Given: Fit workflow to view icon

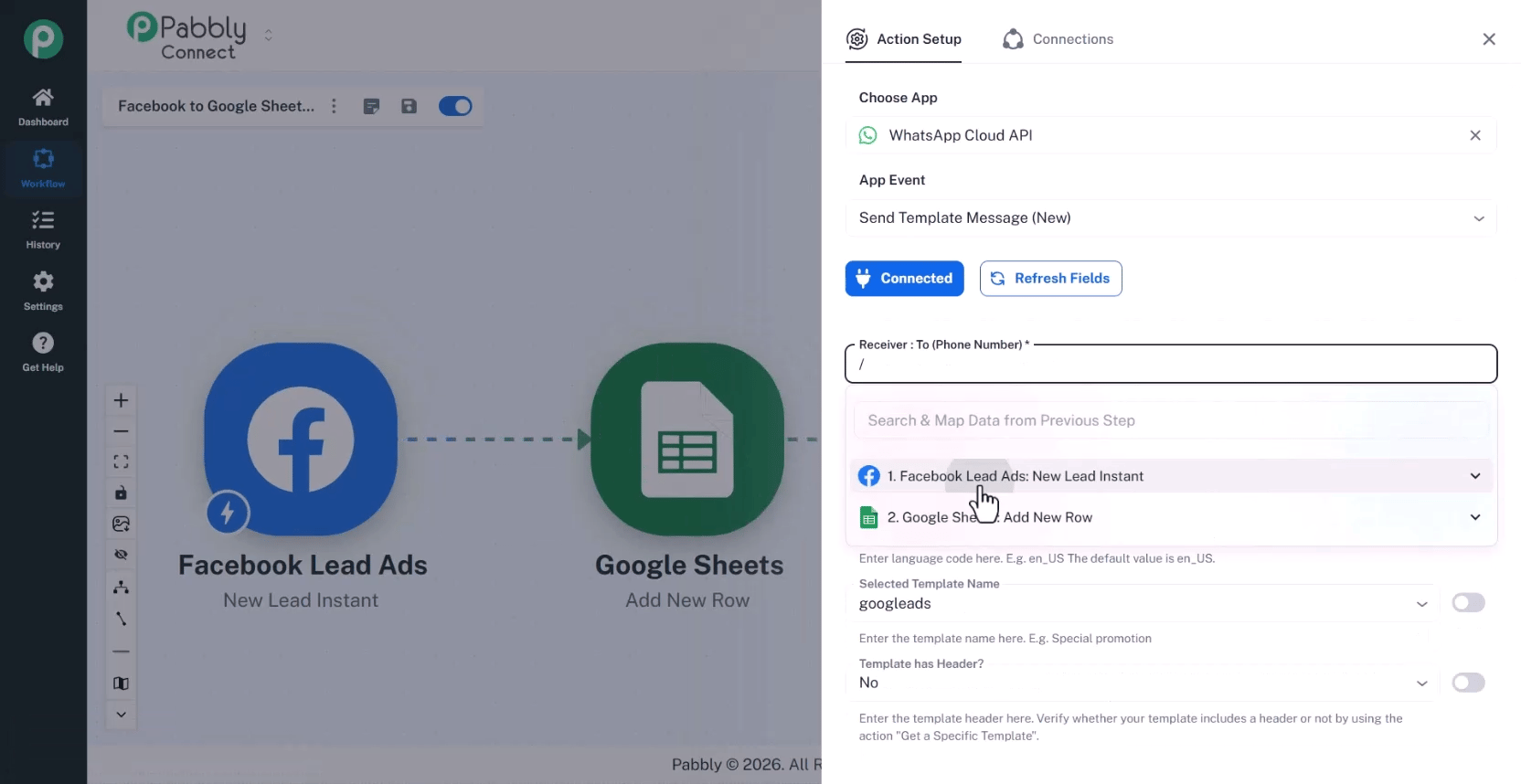Looking at the screenshot, I should (x=121, y=462).
